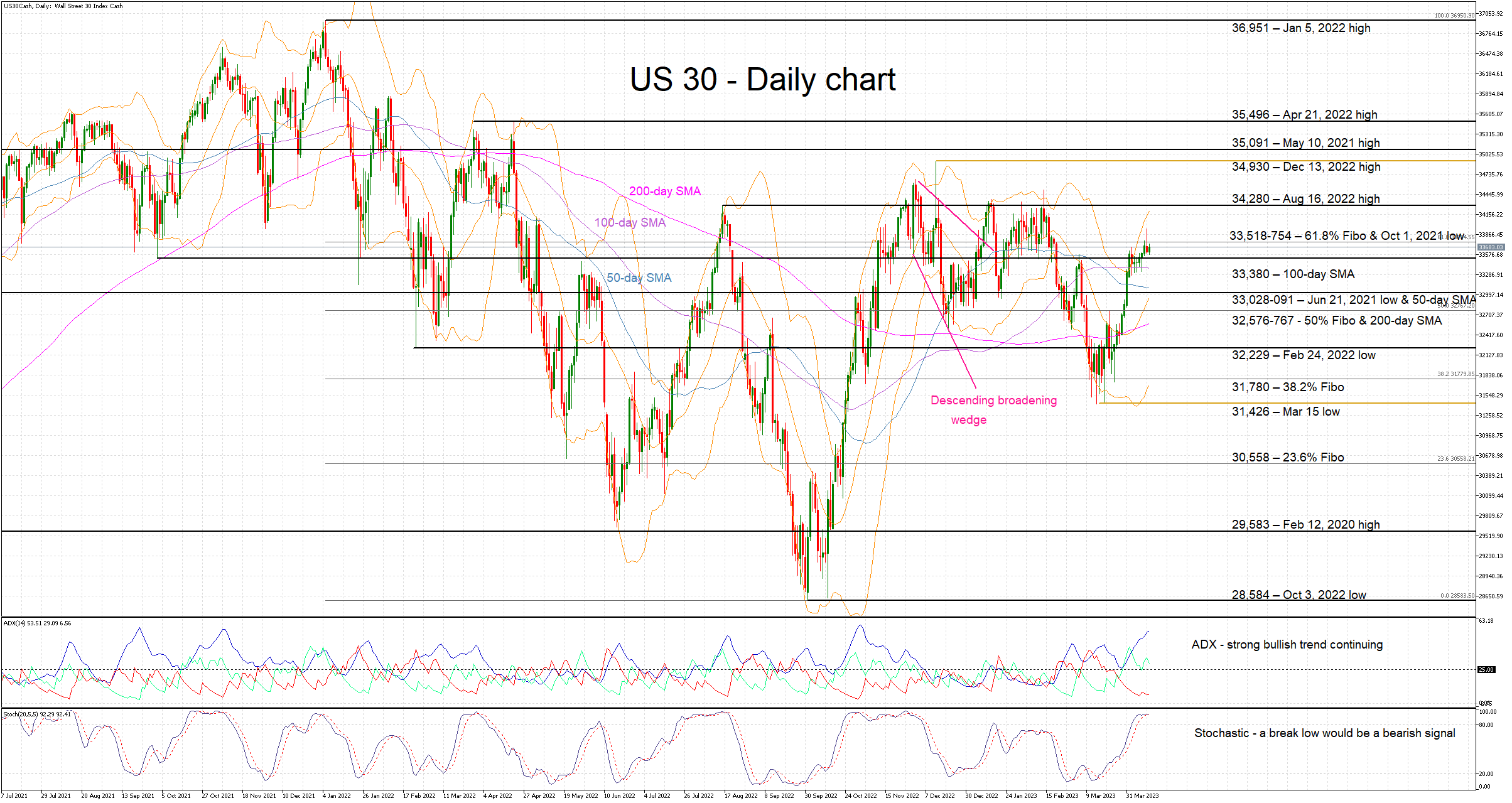
Task: Click the ADX(14) indicator header text
Action: point(37,623)
